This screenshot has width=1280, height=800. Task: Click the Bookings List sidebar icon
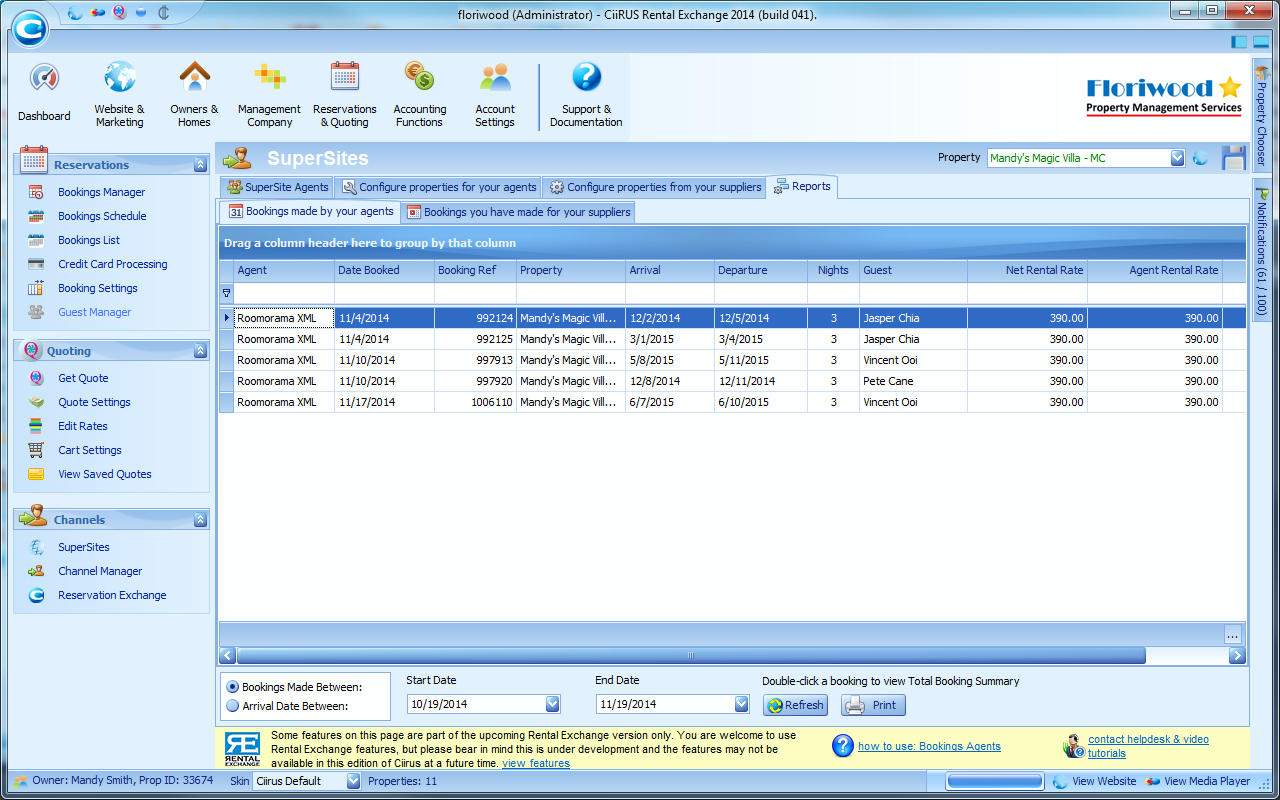pyautogui.click(x=36, y=240)
